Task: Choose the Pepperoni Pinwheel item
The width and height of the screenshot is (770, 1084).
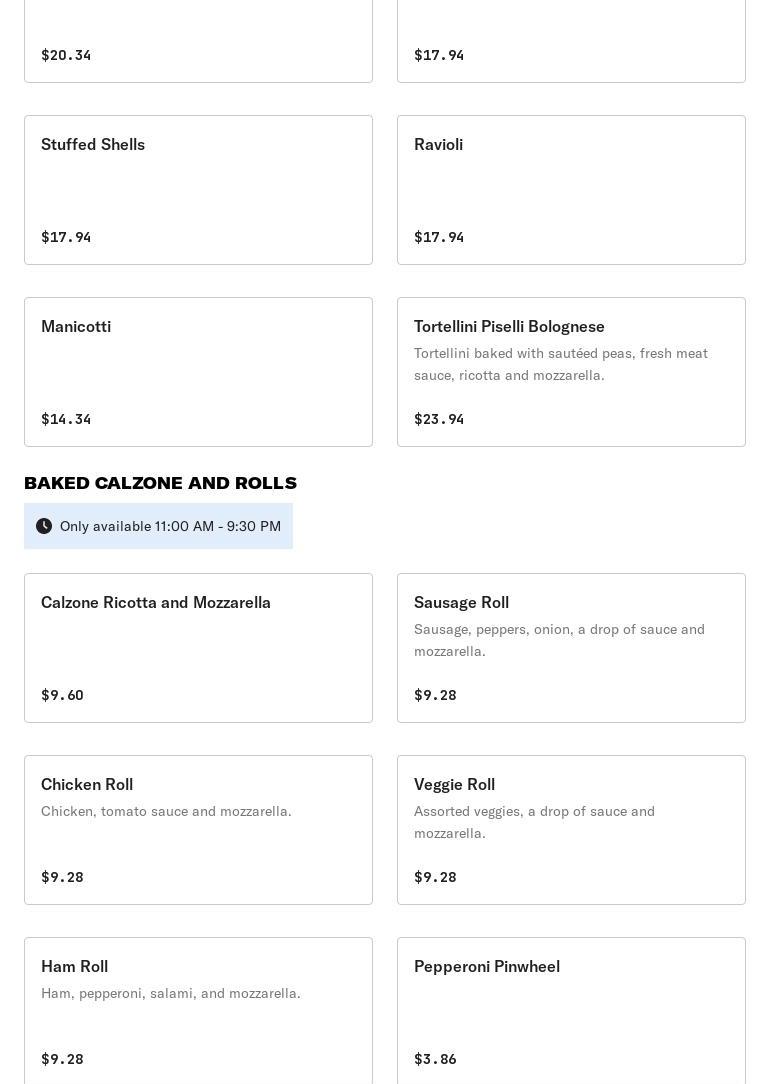Action: pyautogui.click(x=571, y=1010)
